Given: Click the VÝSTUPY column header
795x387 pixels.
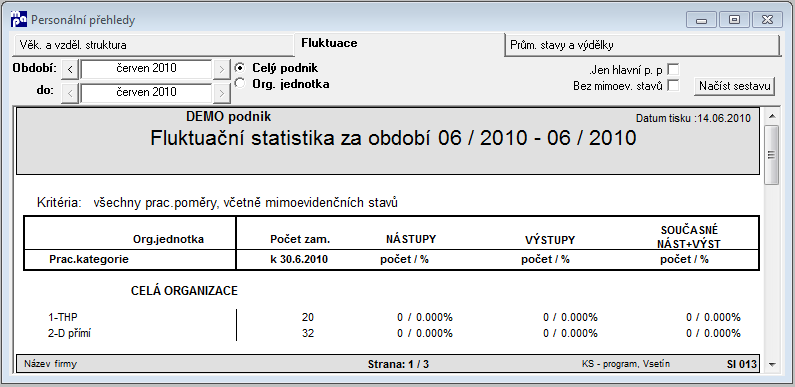Looking at the screenshot, I should click(x=550, y=240).
